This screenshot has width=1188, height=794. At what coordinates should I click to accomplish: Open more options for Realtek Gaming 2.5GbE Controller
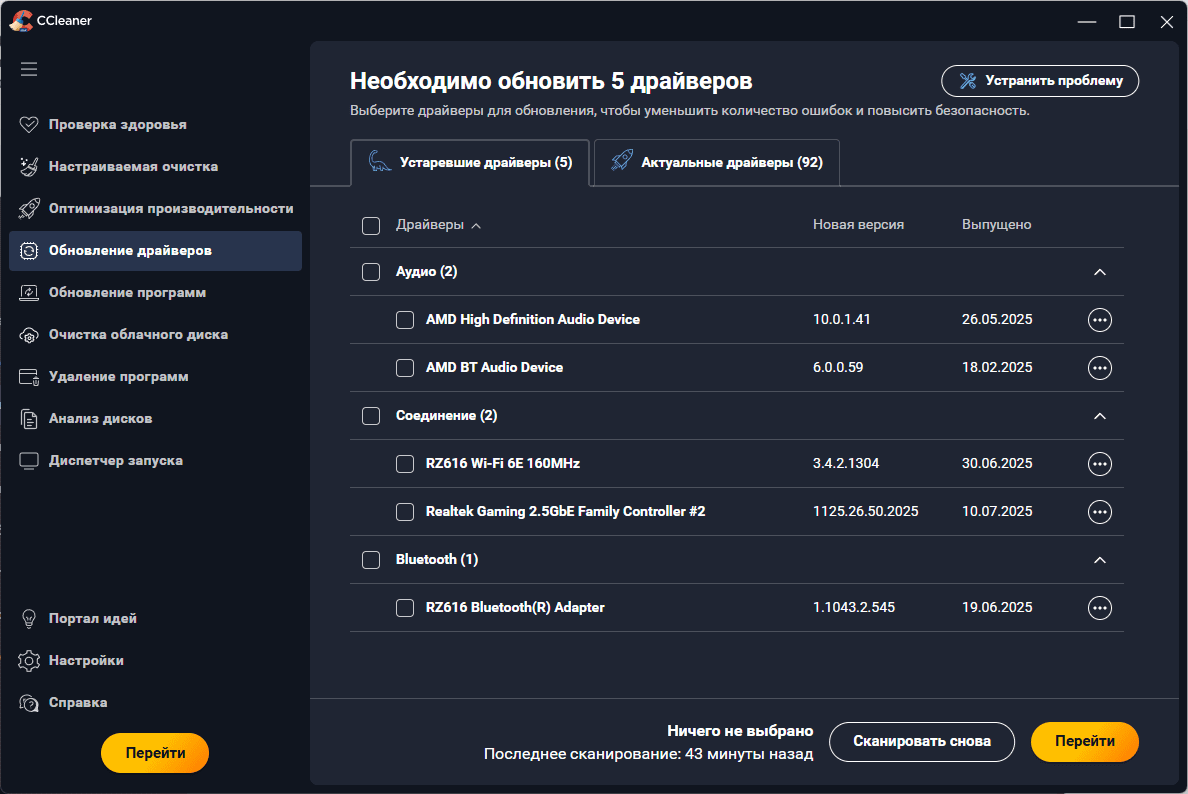[x=1099, y=511]
